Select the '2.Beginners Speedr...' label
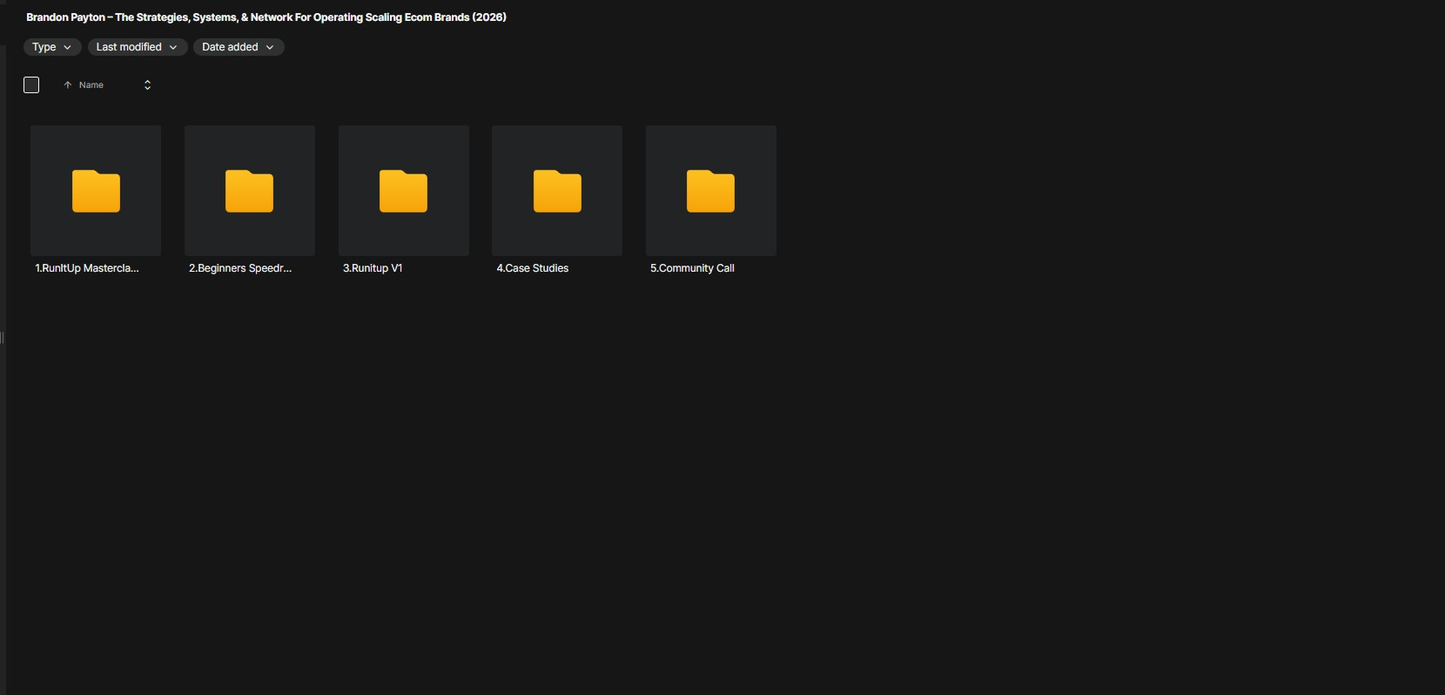1445x695 pixels. coord(240,268)
